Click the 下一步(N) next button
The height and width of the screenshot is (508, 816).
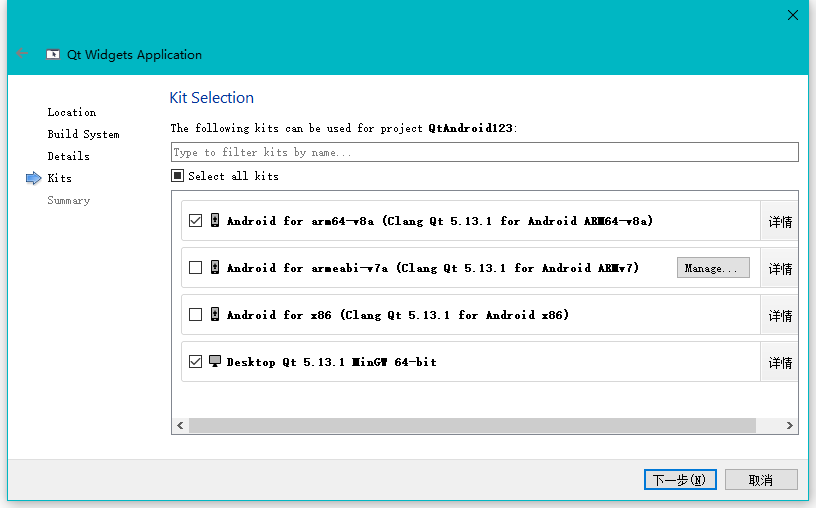(680, 479)
